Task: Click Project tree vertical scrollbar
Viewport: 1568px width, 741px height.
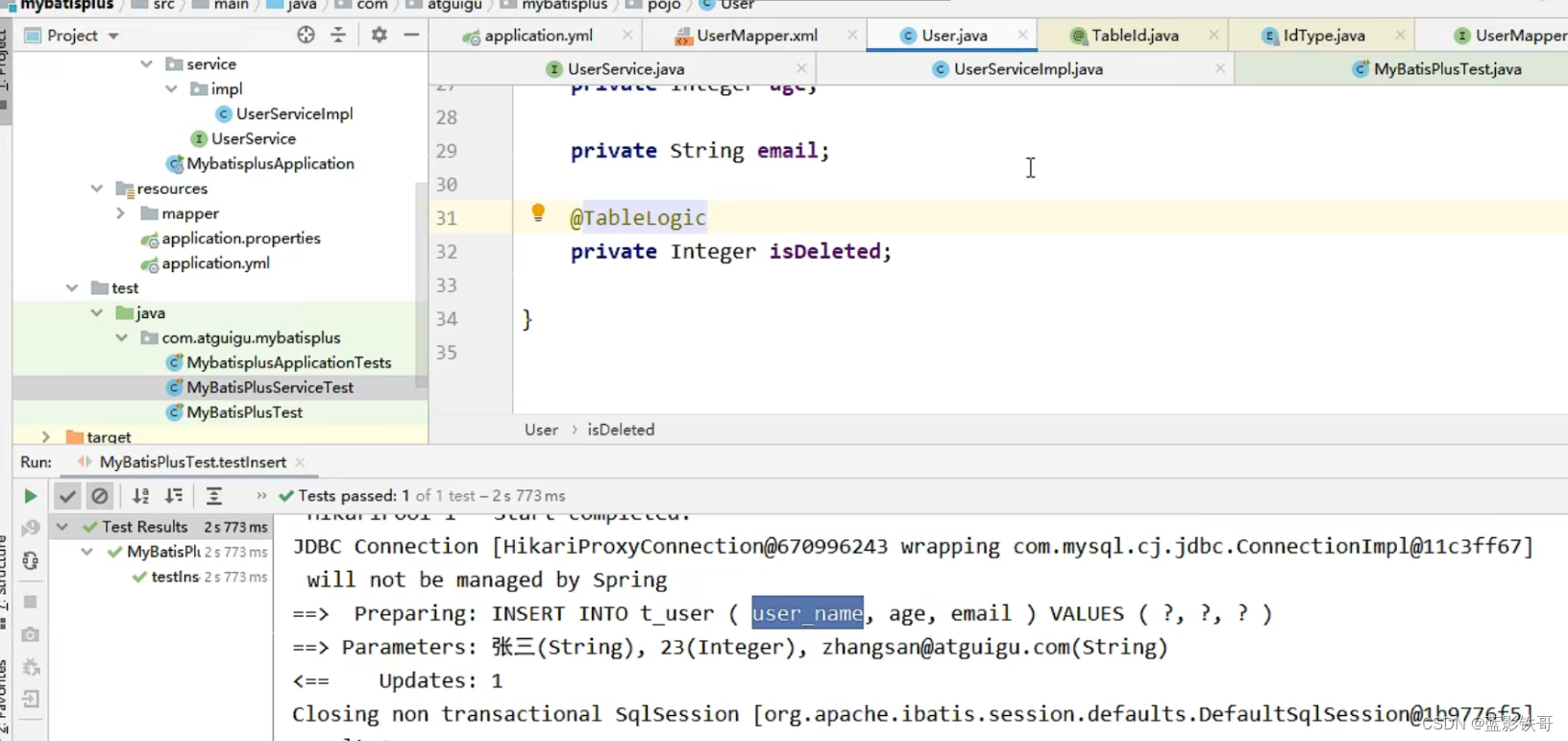Action: [421, 284]
